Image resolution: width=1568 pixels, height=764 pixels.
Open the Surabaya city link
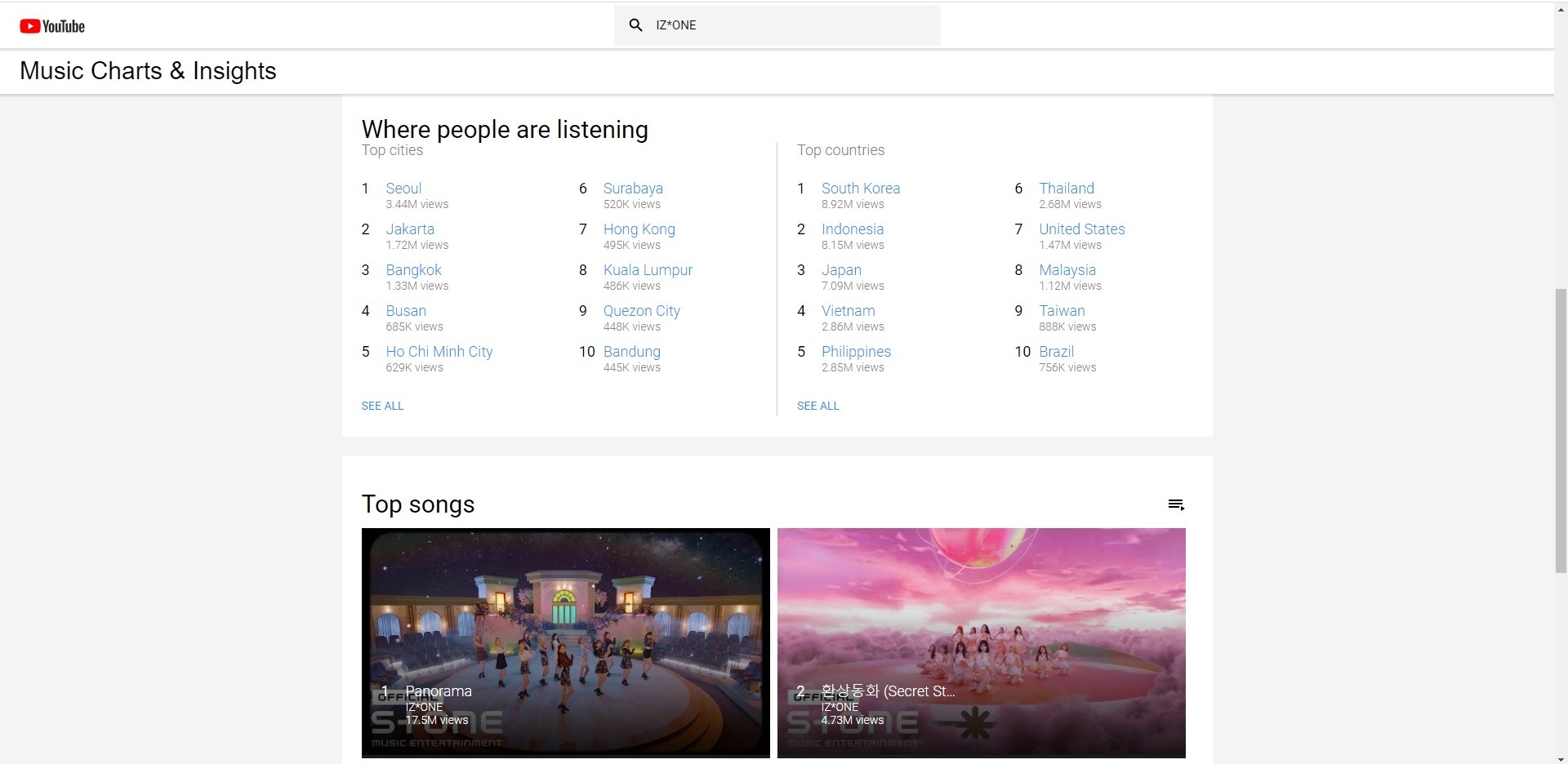pos(633,189)
